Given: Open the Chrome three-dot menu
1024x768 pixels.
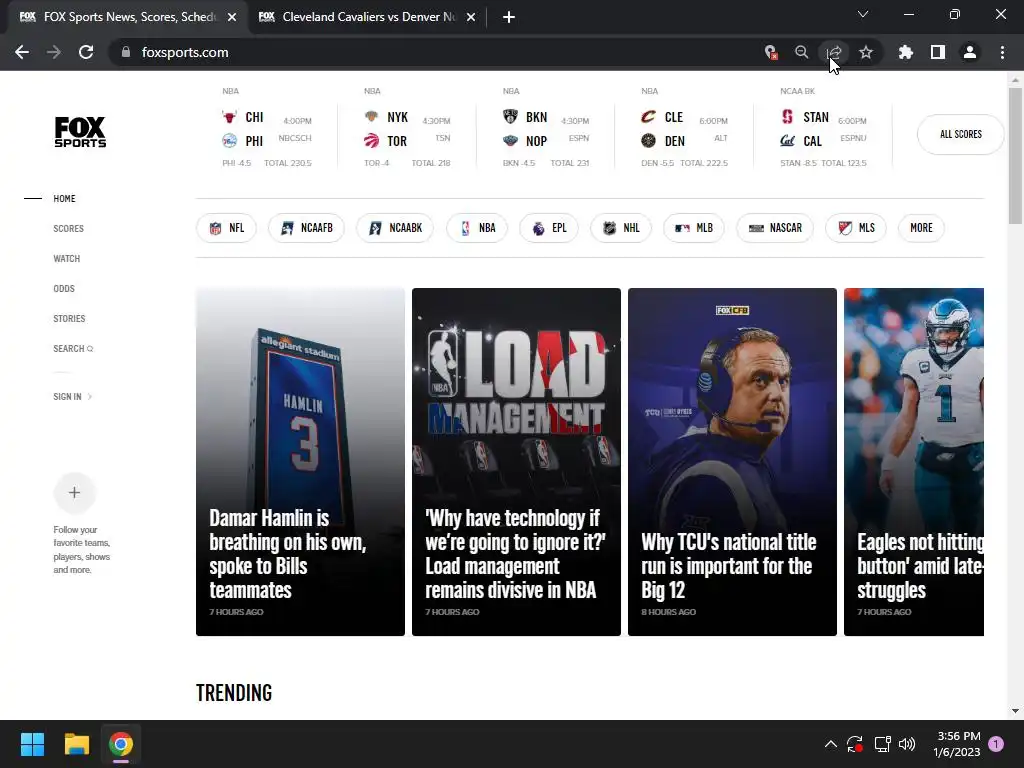Looking at the screenshot, I should tap(1002, 52).
